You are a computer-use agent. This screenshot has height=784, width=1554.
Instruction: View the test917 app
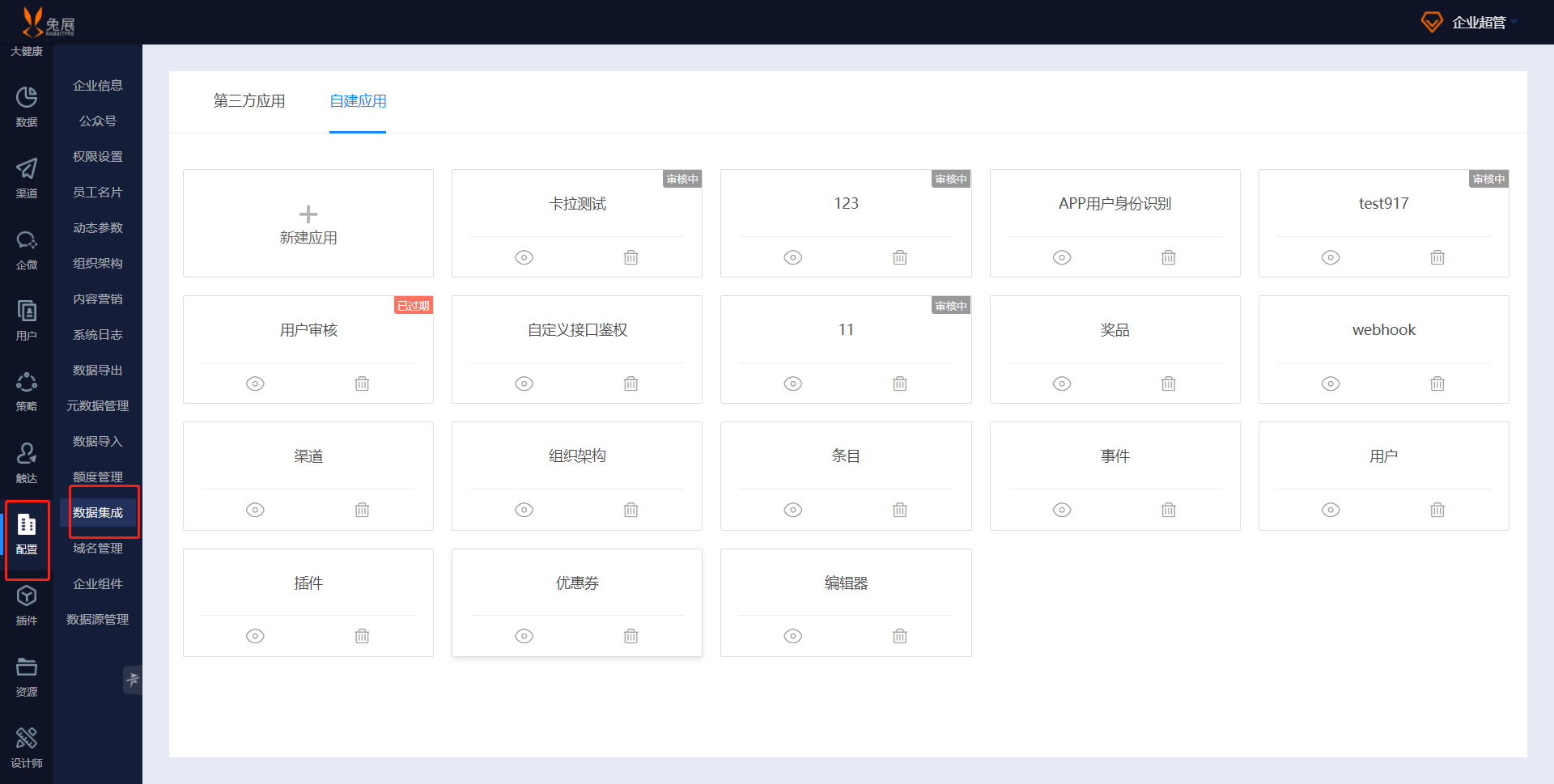[1331, 257]
